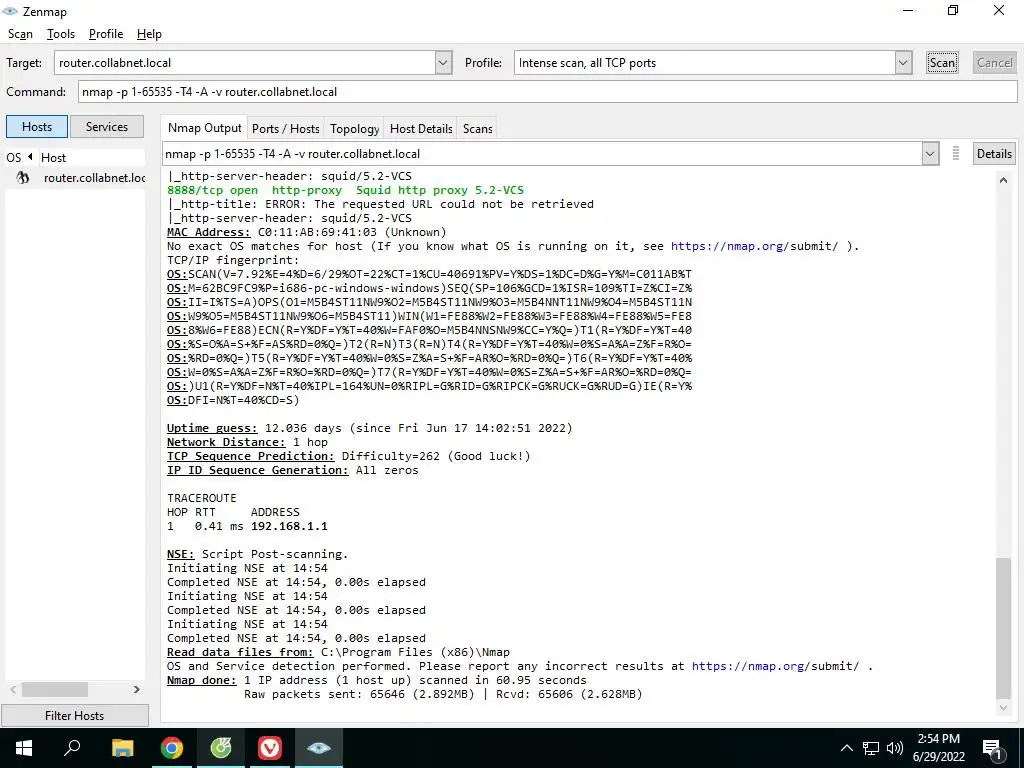The image size is (1024, 768).
Task: Click output scroll up arrow
Action: 1004,180
